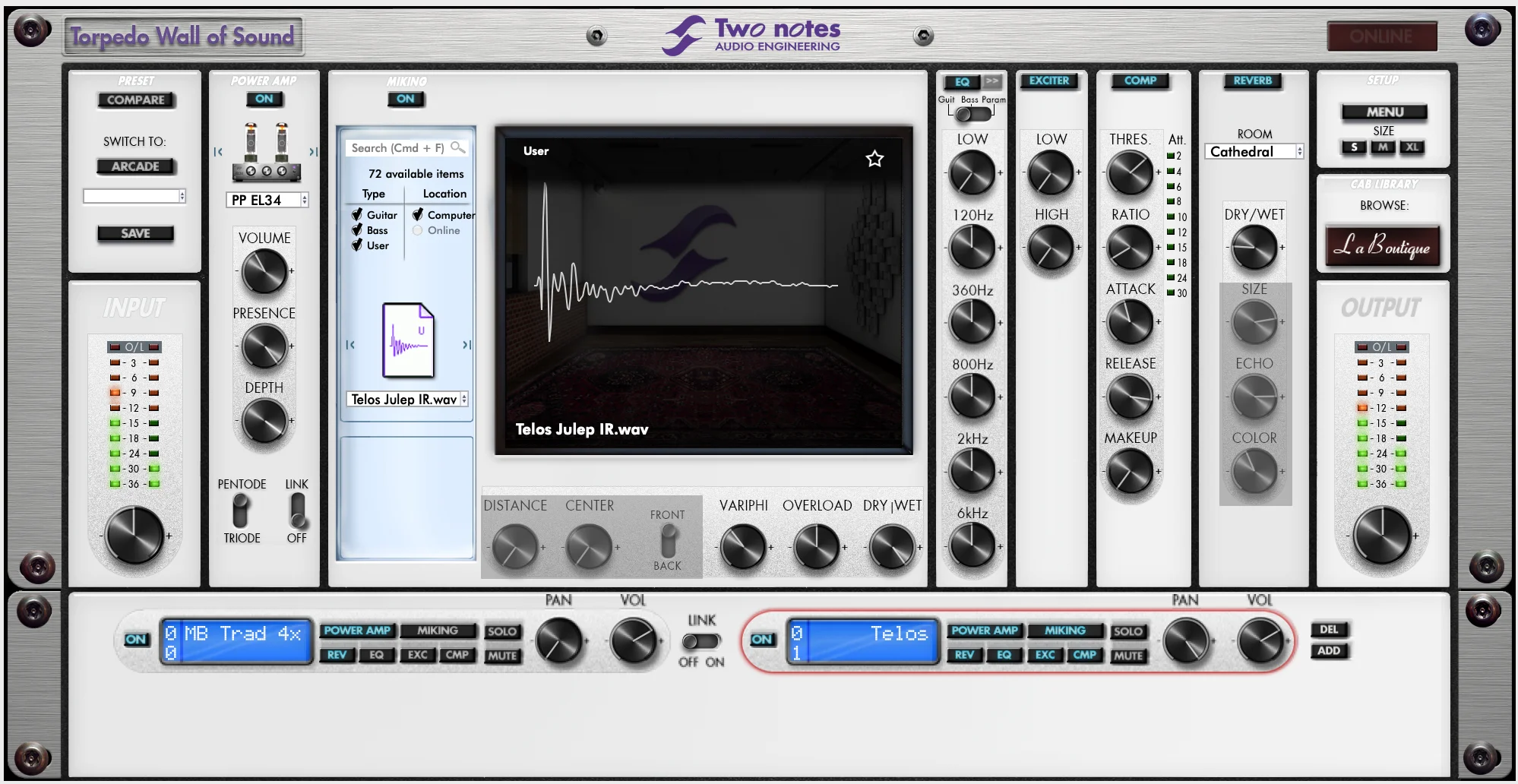Toggle the Miking ON button

406,99
